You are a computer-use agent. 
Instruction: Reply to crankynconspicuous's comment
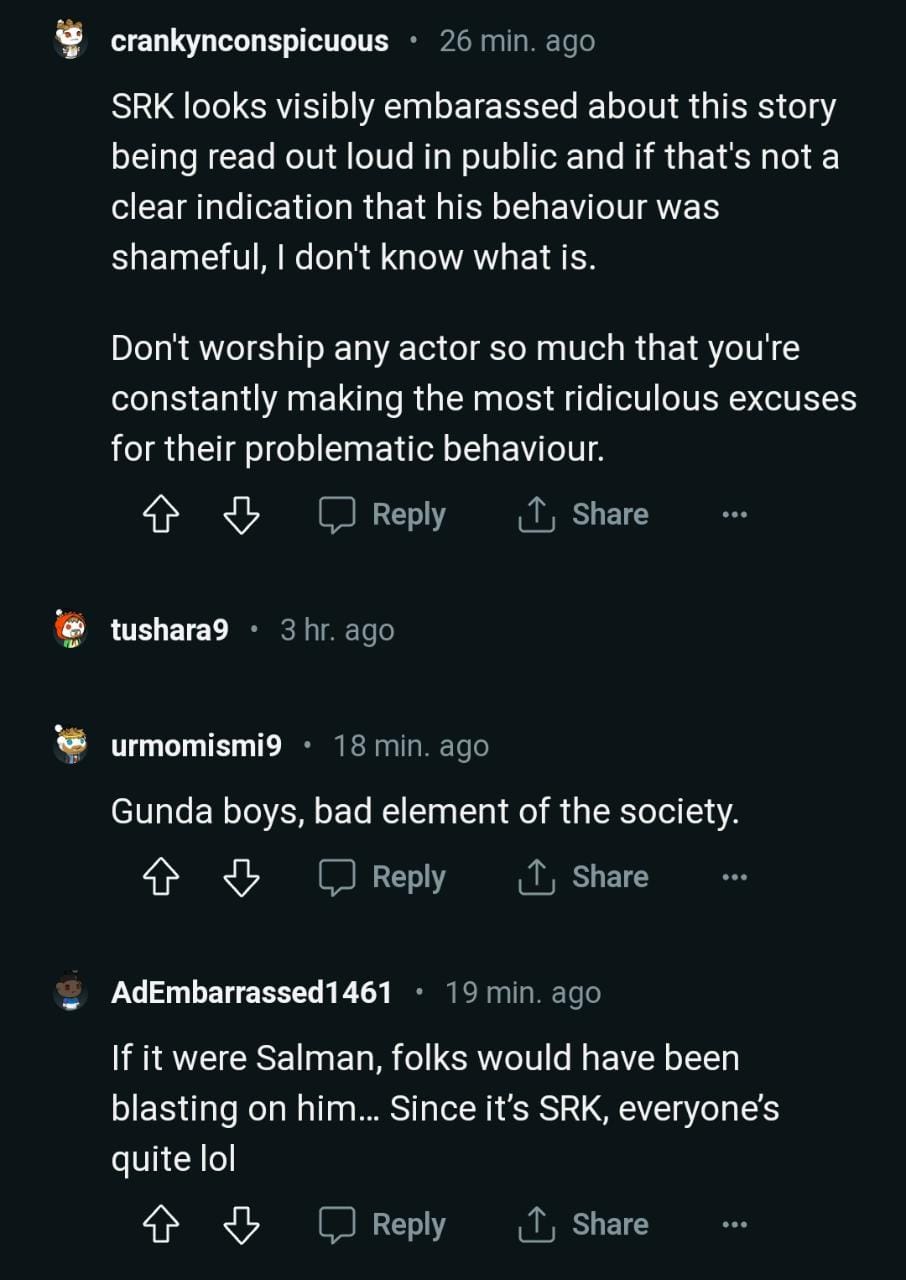point(382,515)
